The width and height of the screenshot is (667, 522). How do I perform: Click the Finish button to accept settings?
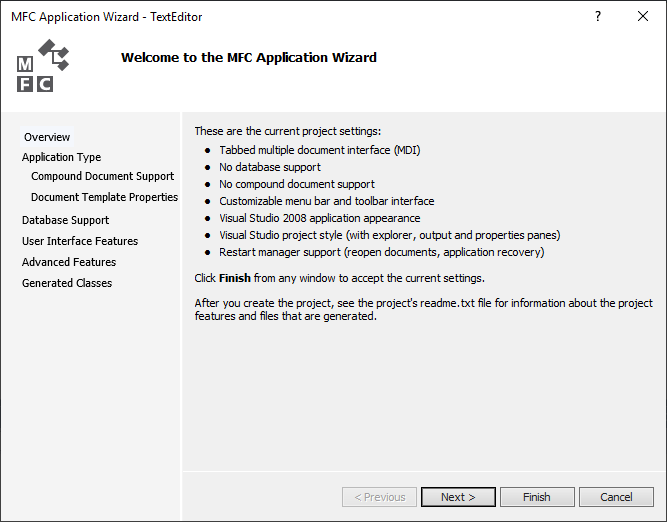point(536,497)
